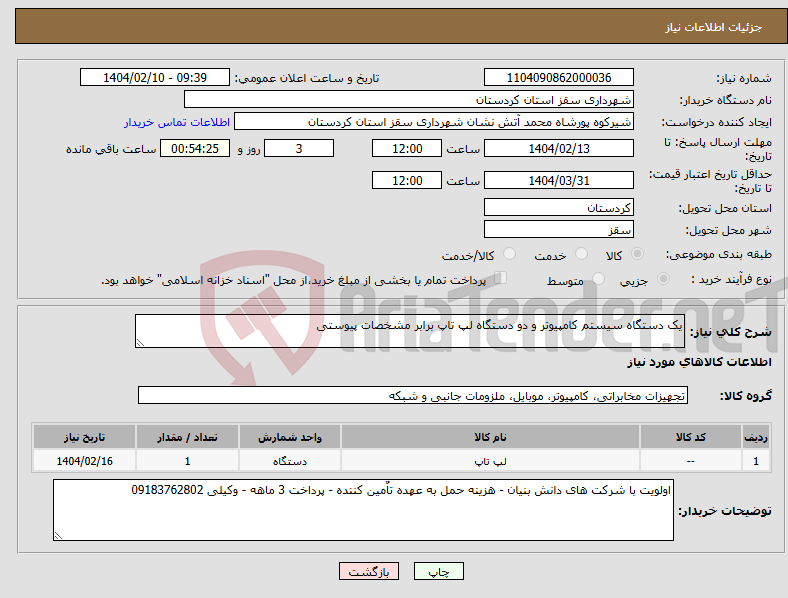Click price validity time 12:00 field
Screen dimensions: 788x598
[x=407, y=180]
